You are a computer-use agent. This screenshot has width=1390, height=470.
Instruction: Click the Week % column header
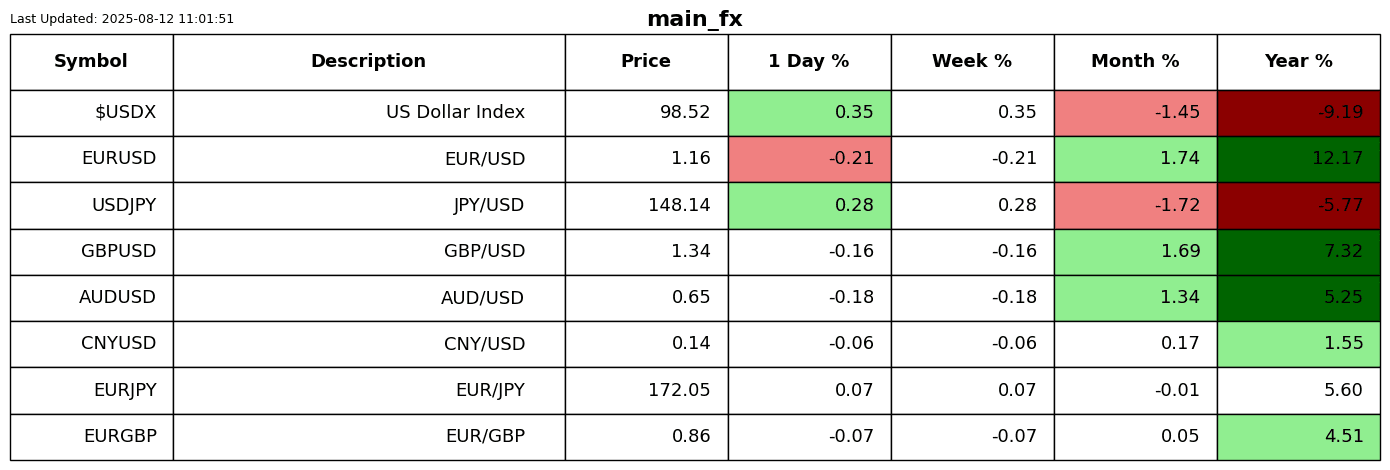[972, 62]
